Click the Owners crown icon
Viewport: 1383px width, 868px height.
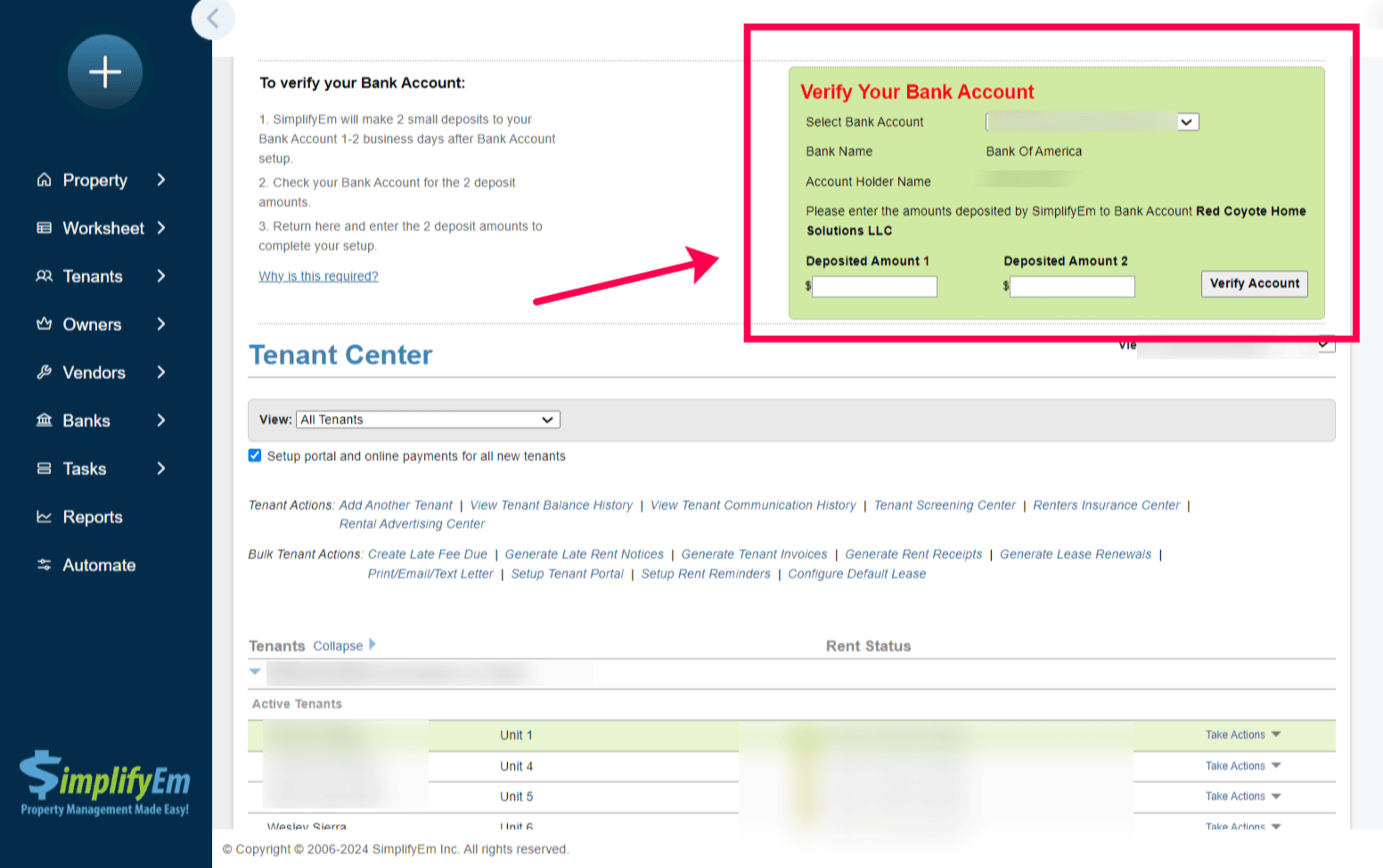(x=44, y=324)
